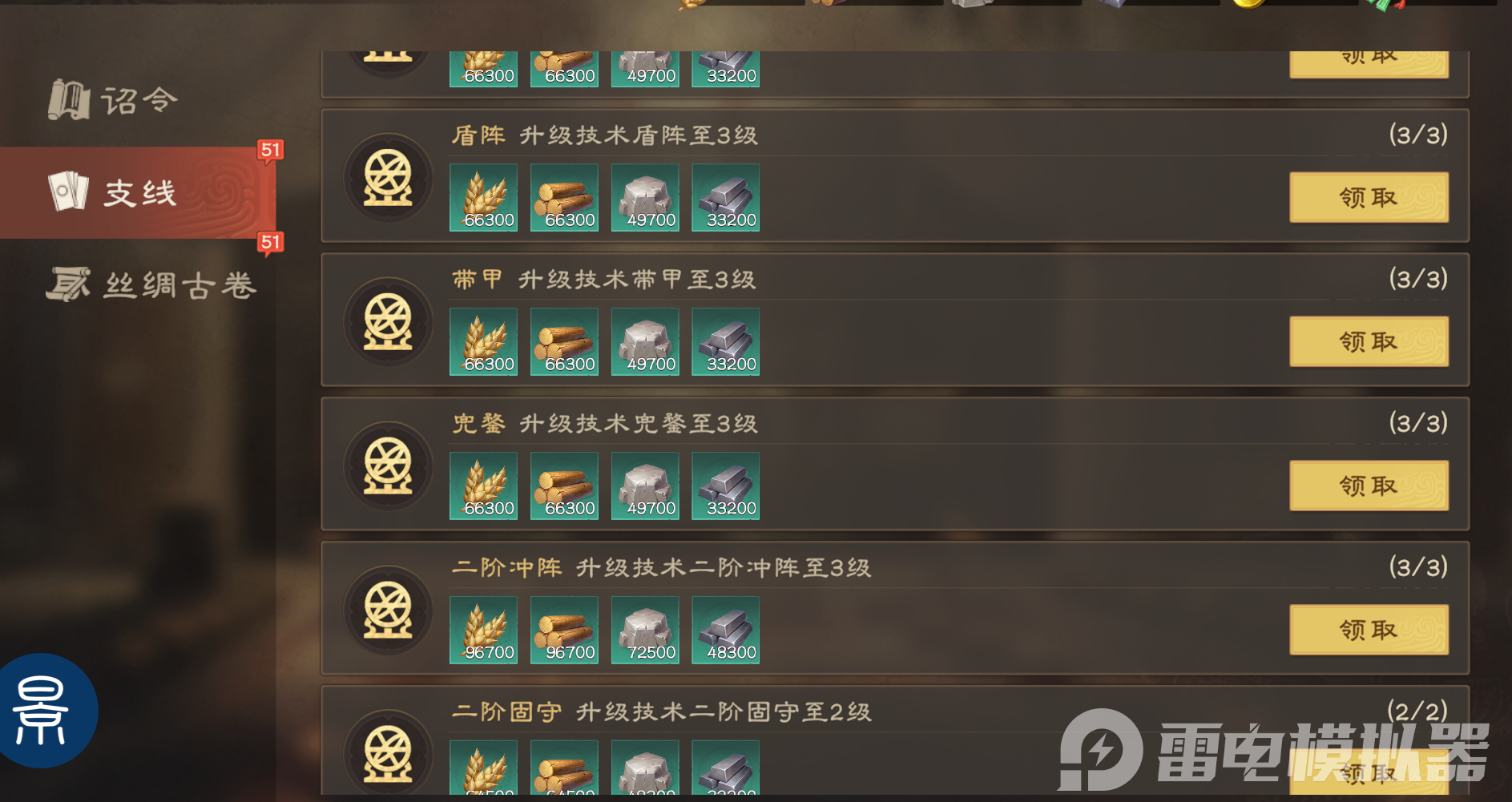Open the 丝绸古卷 silk scroll tab
This screenshot has width=1512, height=802.
[152, 284]
